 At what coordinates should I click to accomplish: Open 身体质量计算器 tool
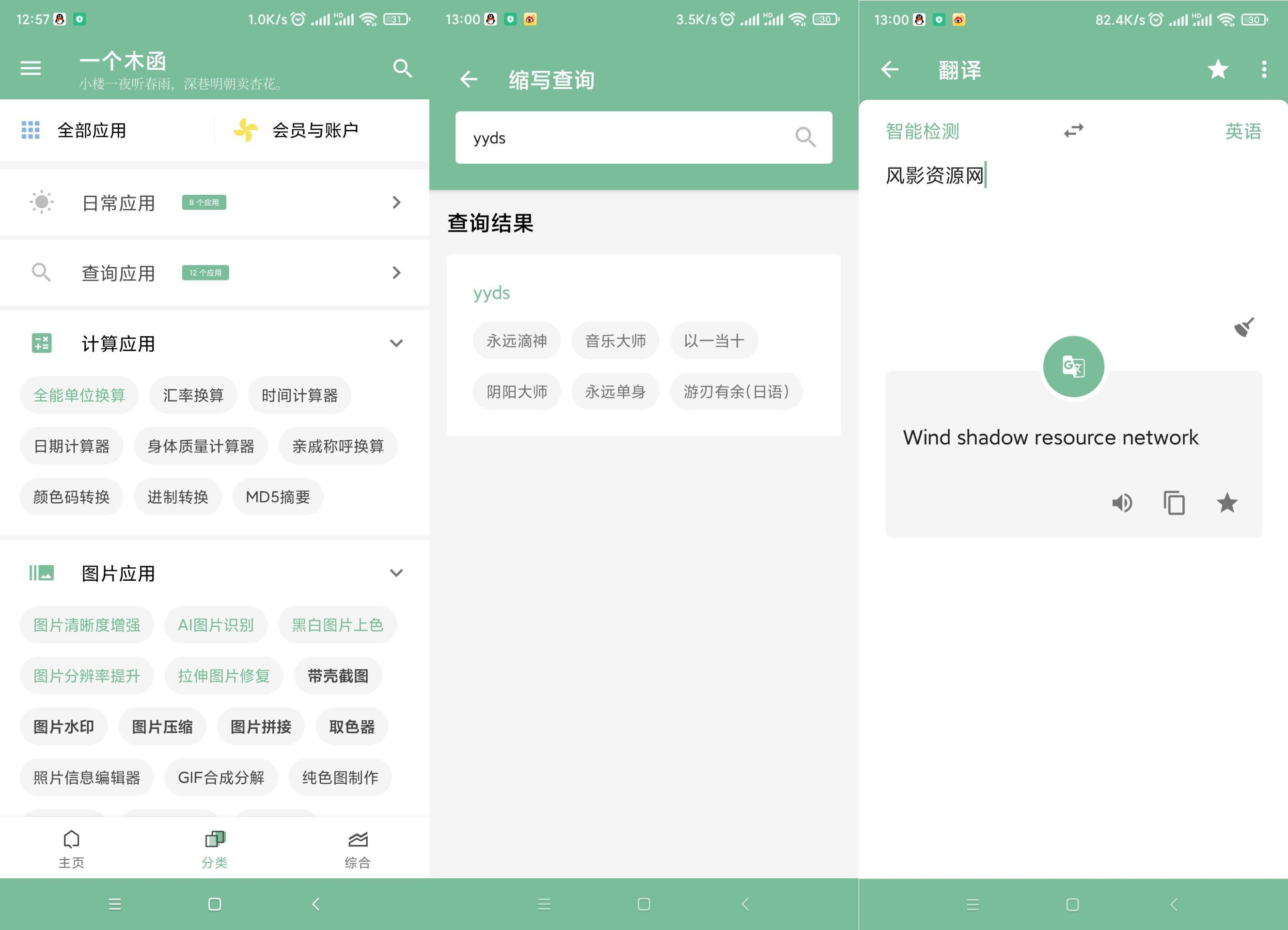(x=201, y=446)
